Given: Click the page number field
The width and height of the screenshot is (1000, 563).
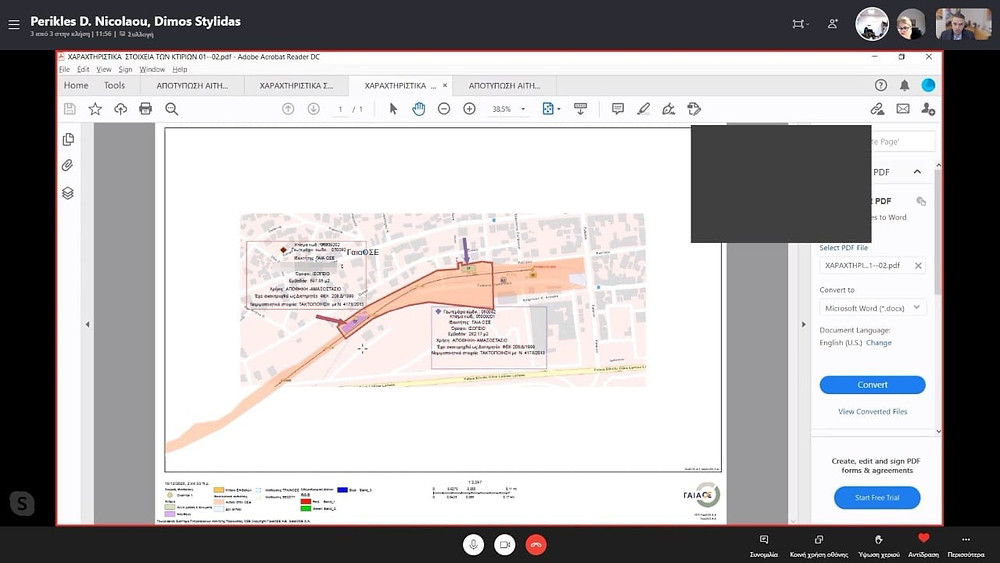Looking at the screenshot, I should click(x=341, y=109).
